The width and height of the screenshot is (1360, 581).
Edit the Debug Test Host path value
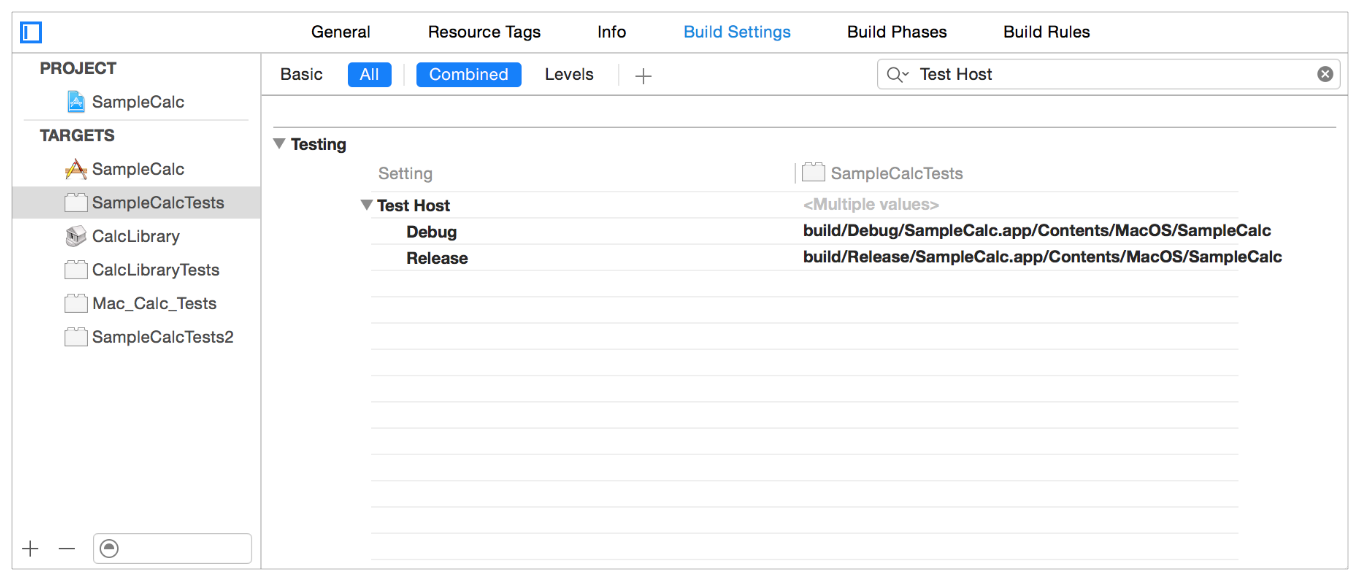[x=1036, y=231]
